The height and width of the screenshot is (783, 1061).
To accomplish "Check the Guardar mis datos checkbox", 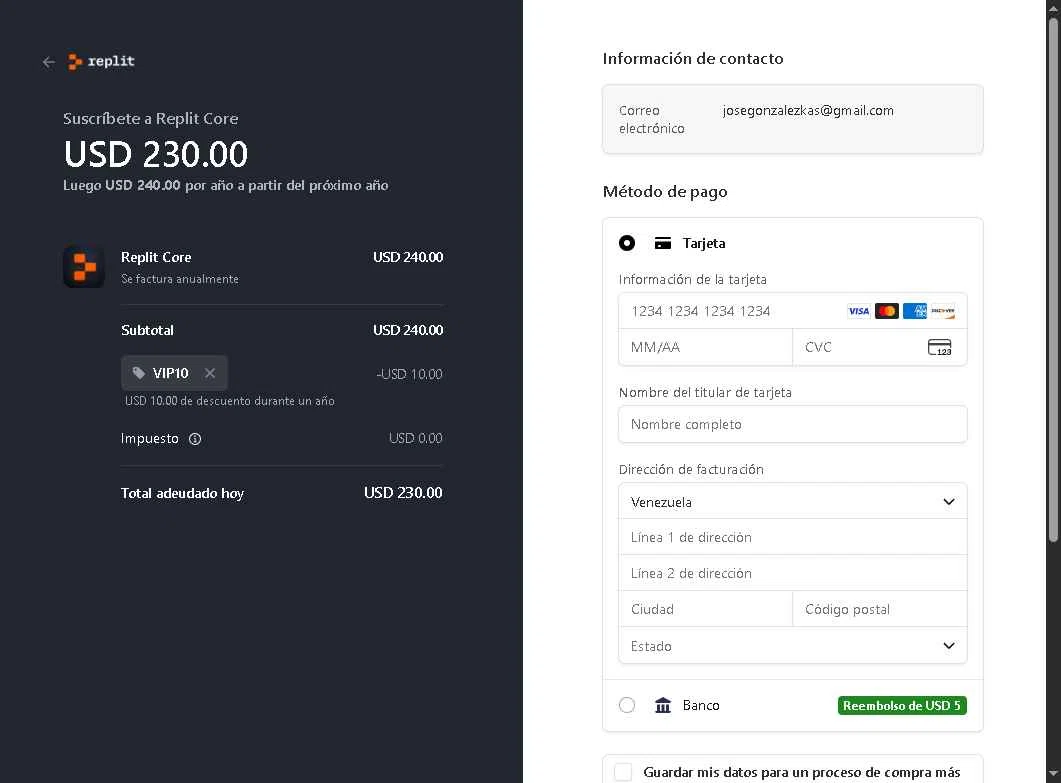I will (x=624, y=772).
